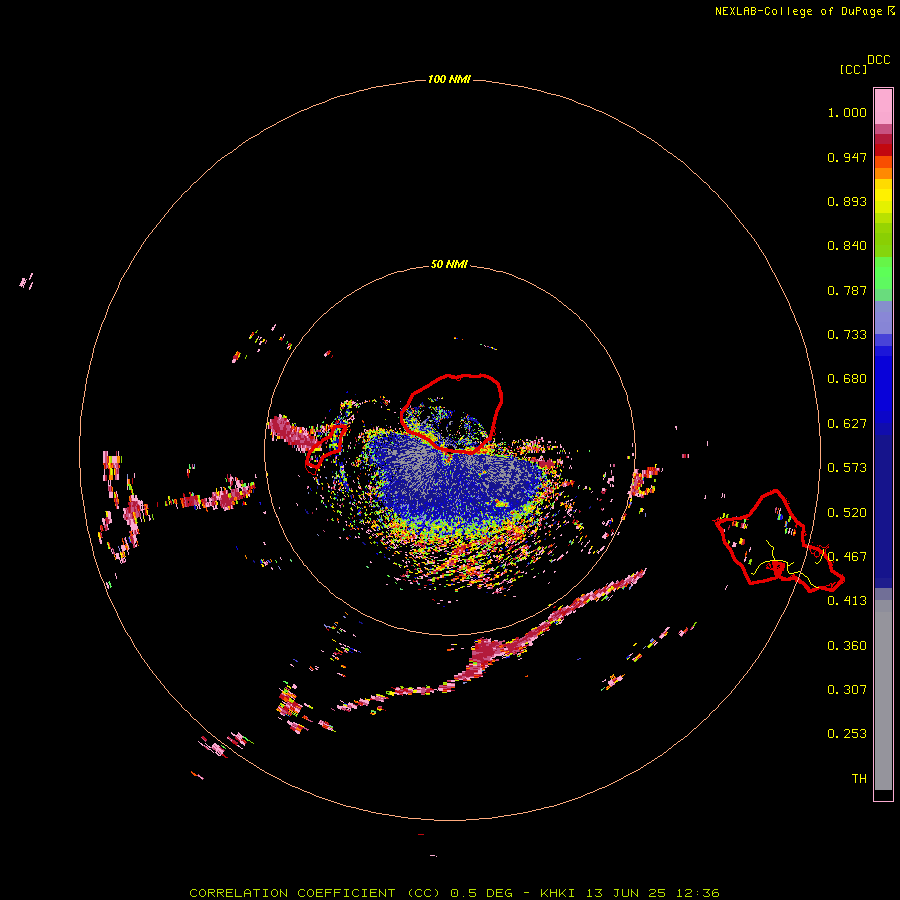Click the 0.253 legend value

click(847, 734)
